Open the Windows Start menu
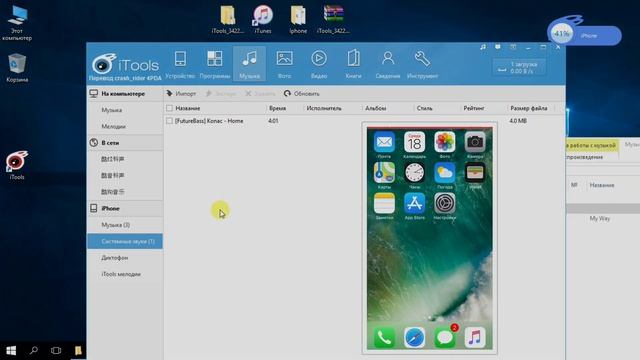640x360 pixels. point(11,350)
